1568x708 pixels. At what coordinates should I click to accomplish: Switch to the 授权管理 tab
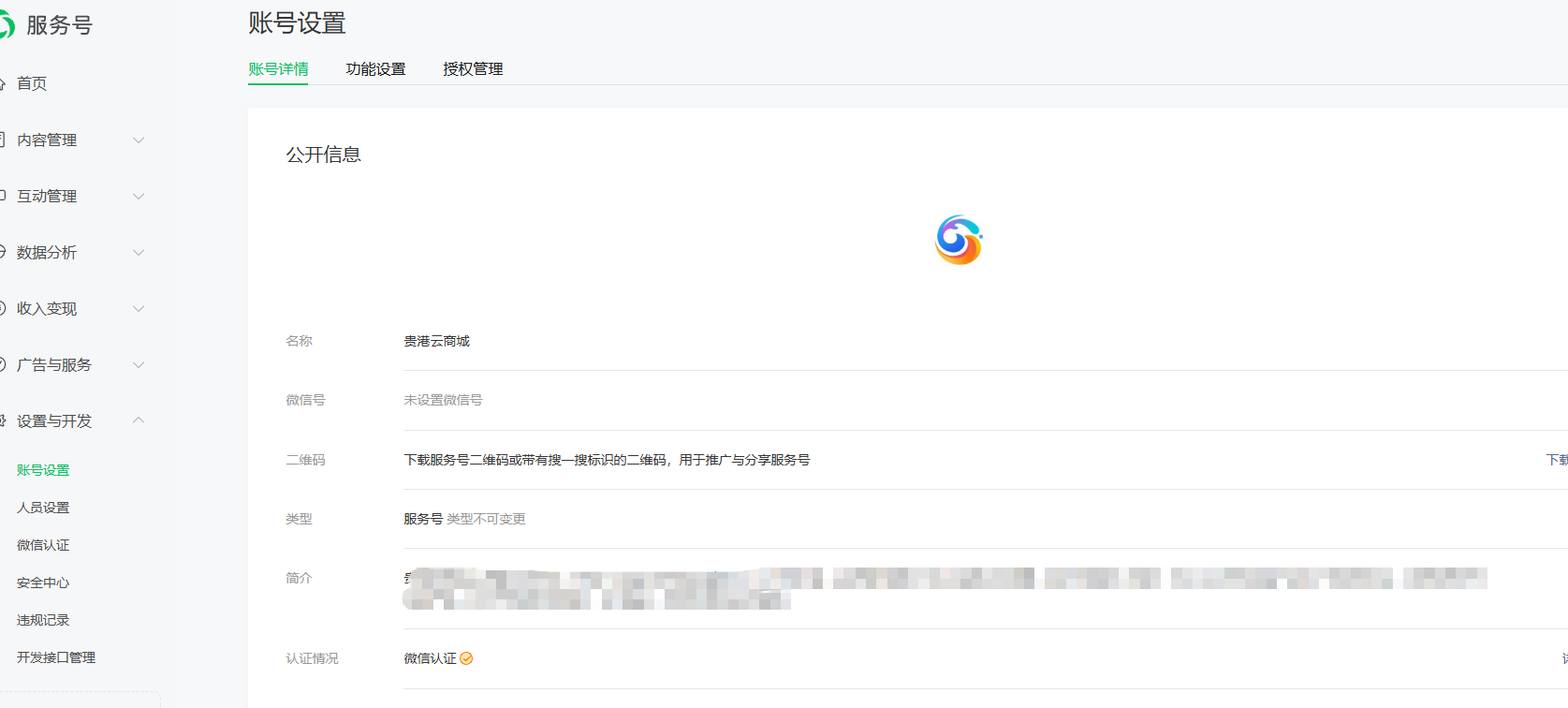(473, 69)
